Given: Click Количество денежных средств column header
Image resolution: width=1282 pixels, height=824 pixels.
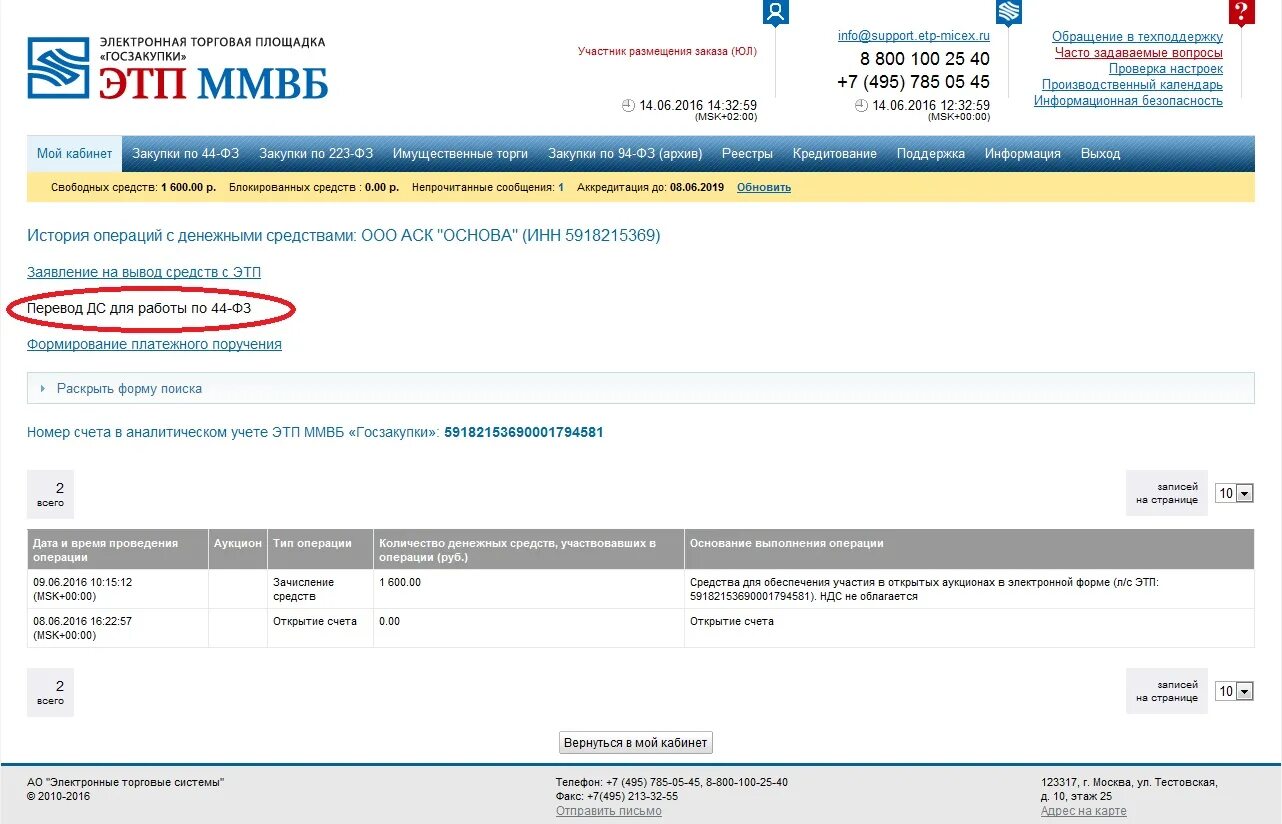Looking at the screenshot, I should (x=529, y=550).
